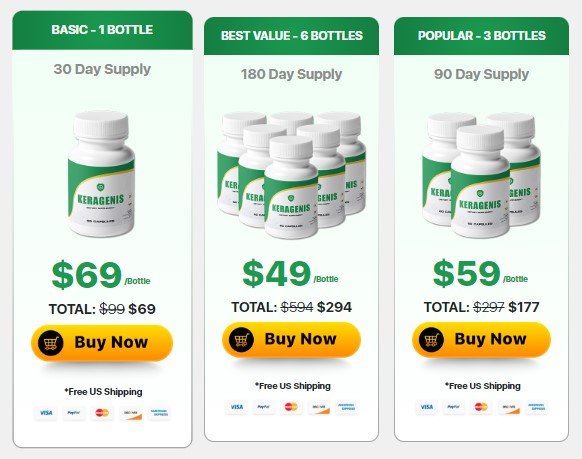Click the Visa icon under Basic plan
Image resolution: width=582 pixels, height=459 pixels.
(46, 413)
